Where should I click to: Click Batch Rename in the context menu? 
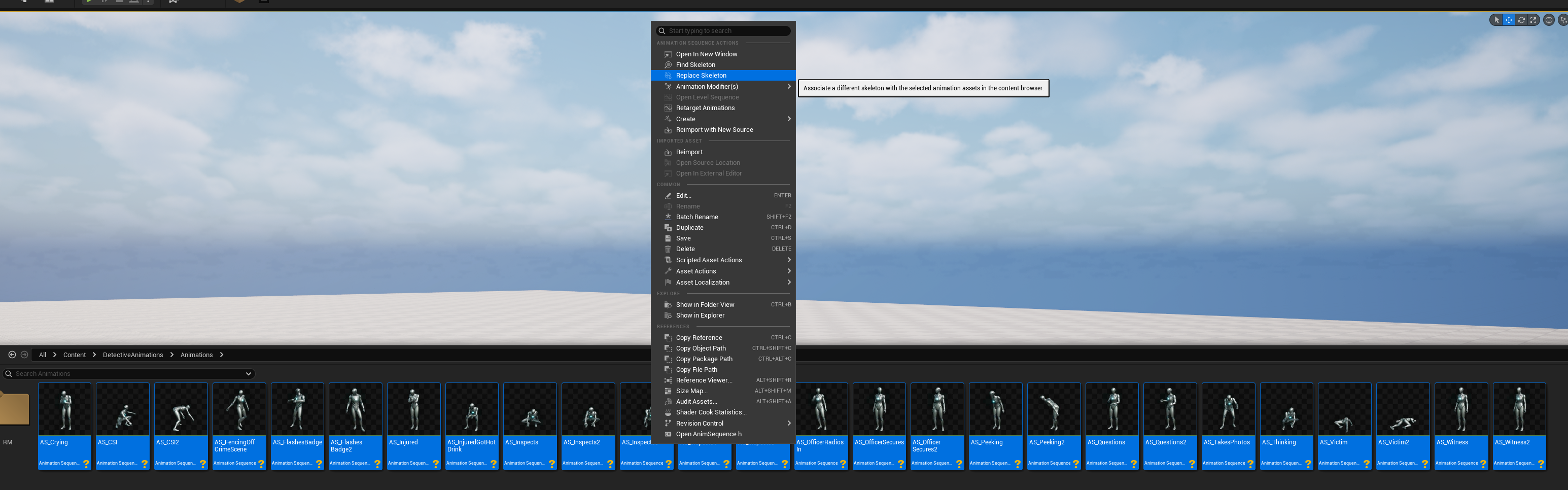tap(696, 217)
